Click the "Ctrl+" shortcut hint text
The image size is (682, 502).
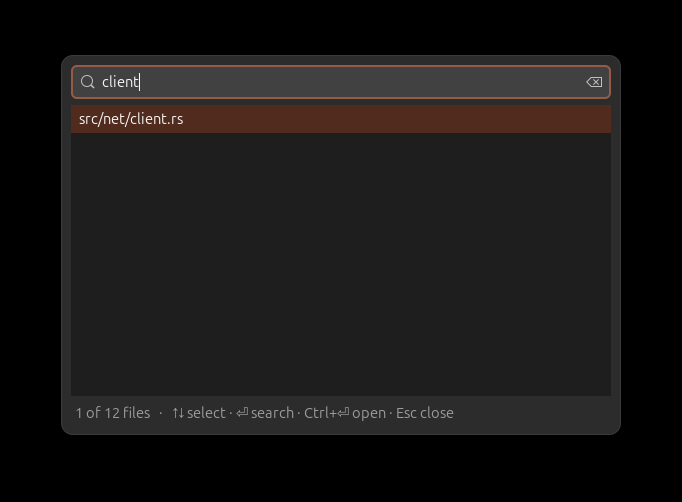[x=321, y=413]
